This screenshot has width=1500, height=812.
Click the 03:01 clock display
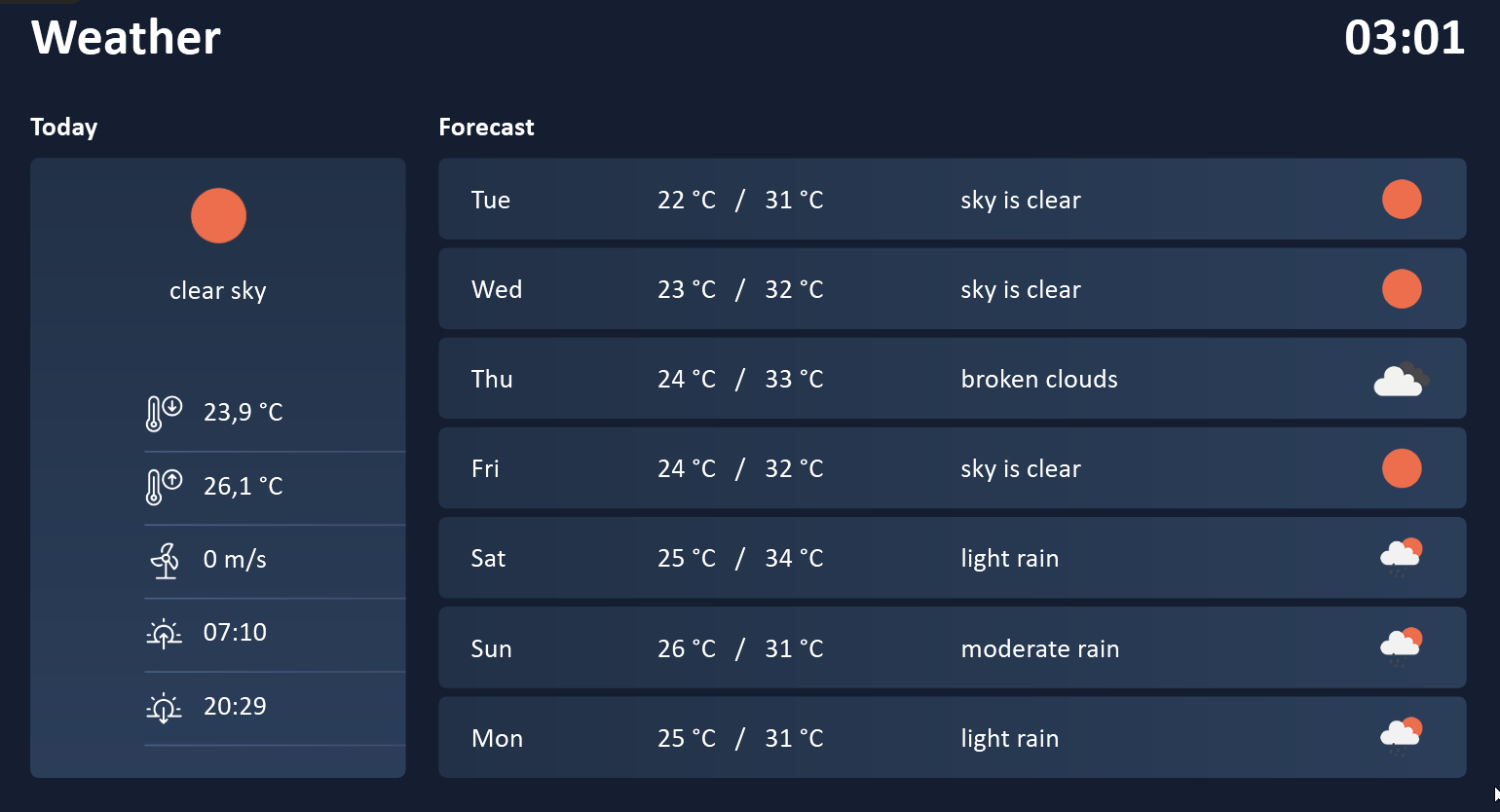[1405, 38]
